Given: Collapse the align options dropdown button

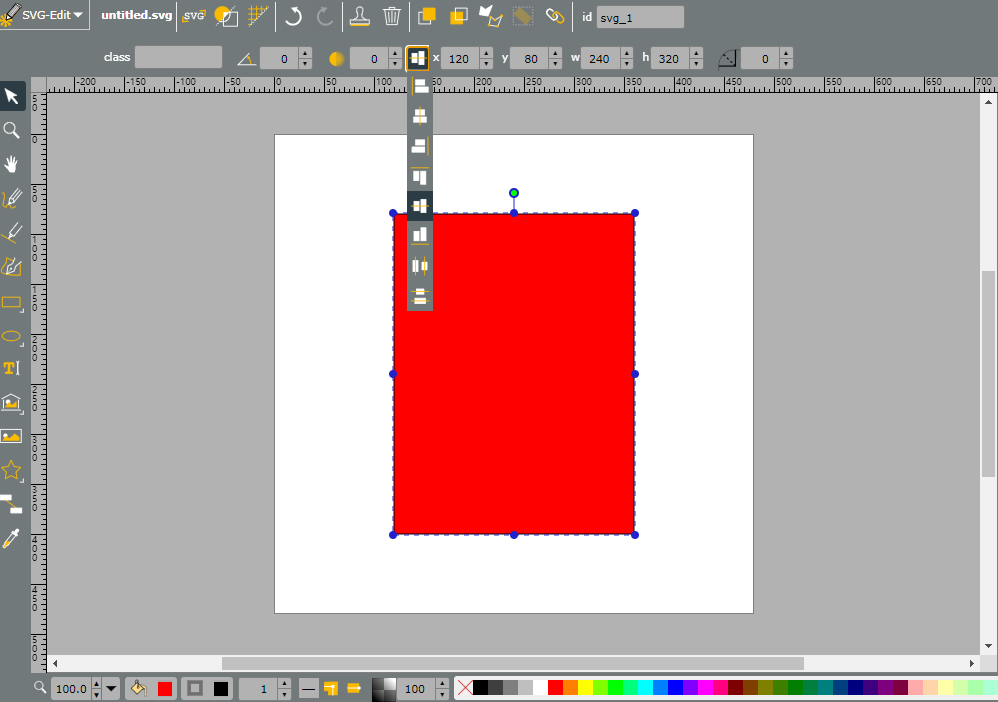Looking at the screenshot, I should 418,59.
